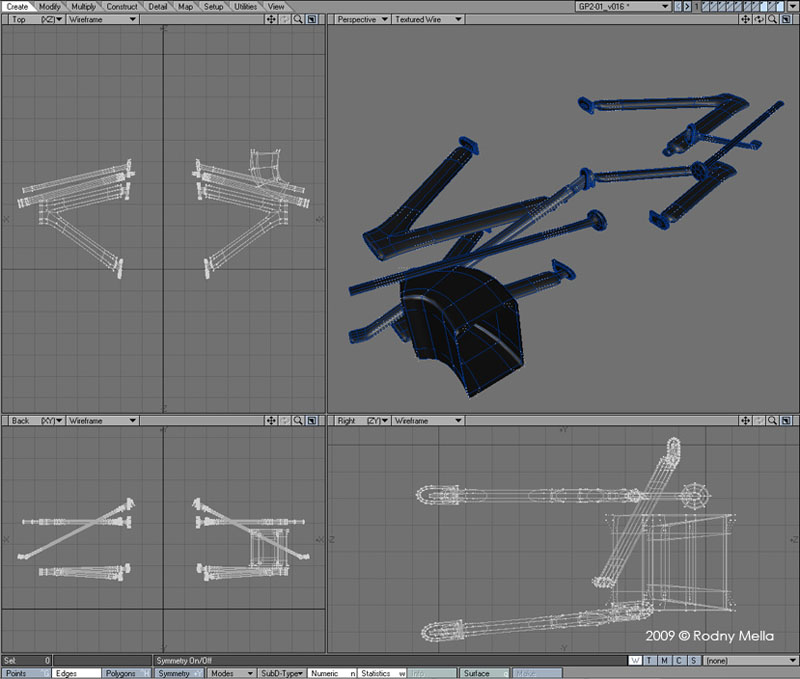
Task: Select the W weight map button
Action: coord(636,661)
